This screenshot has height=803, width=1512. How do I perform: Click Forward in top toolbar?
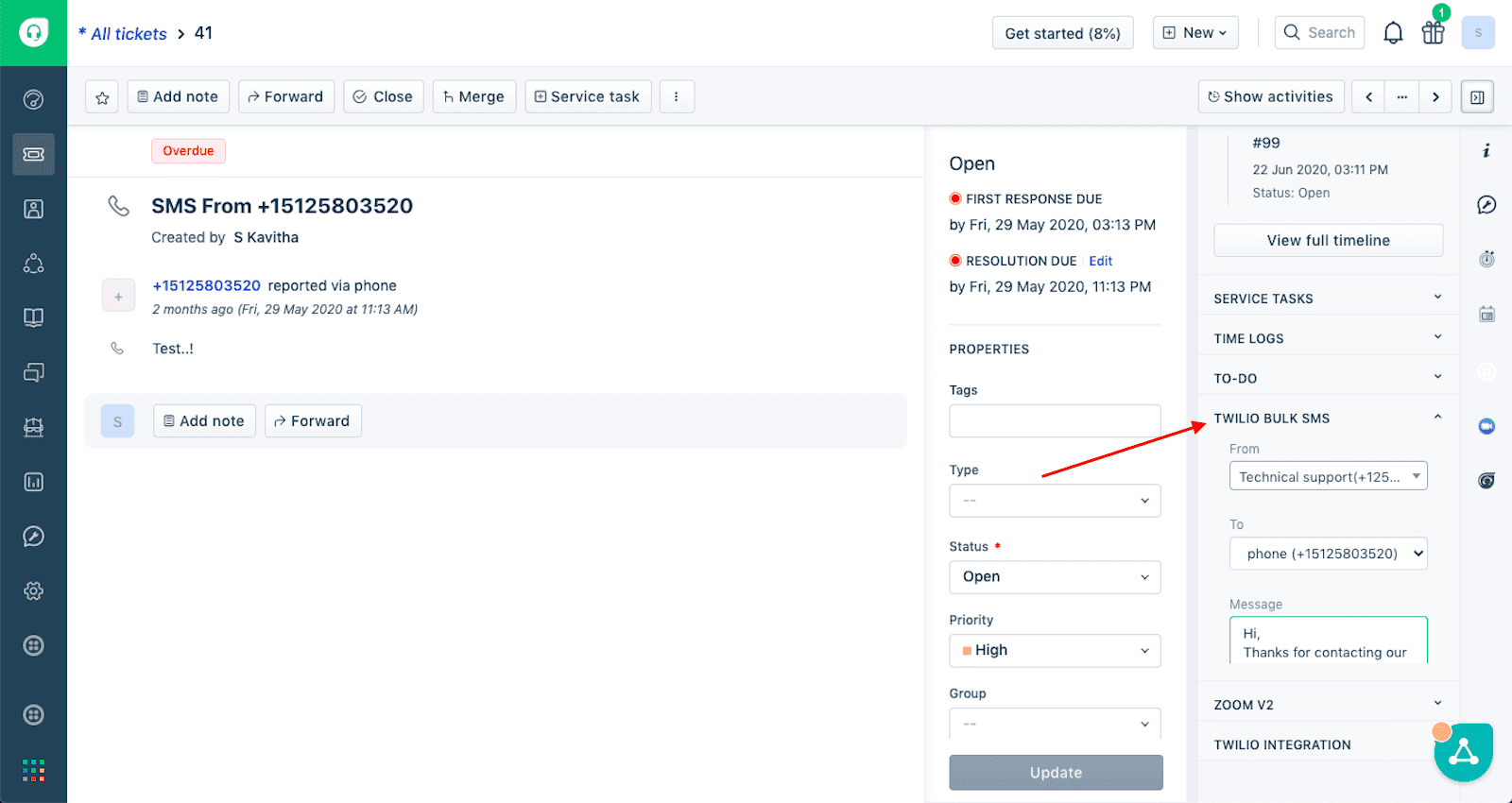tap(286, 97)
